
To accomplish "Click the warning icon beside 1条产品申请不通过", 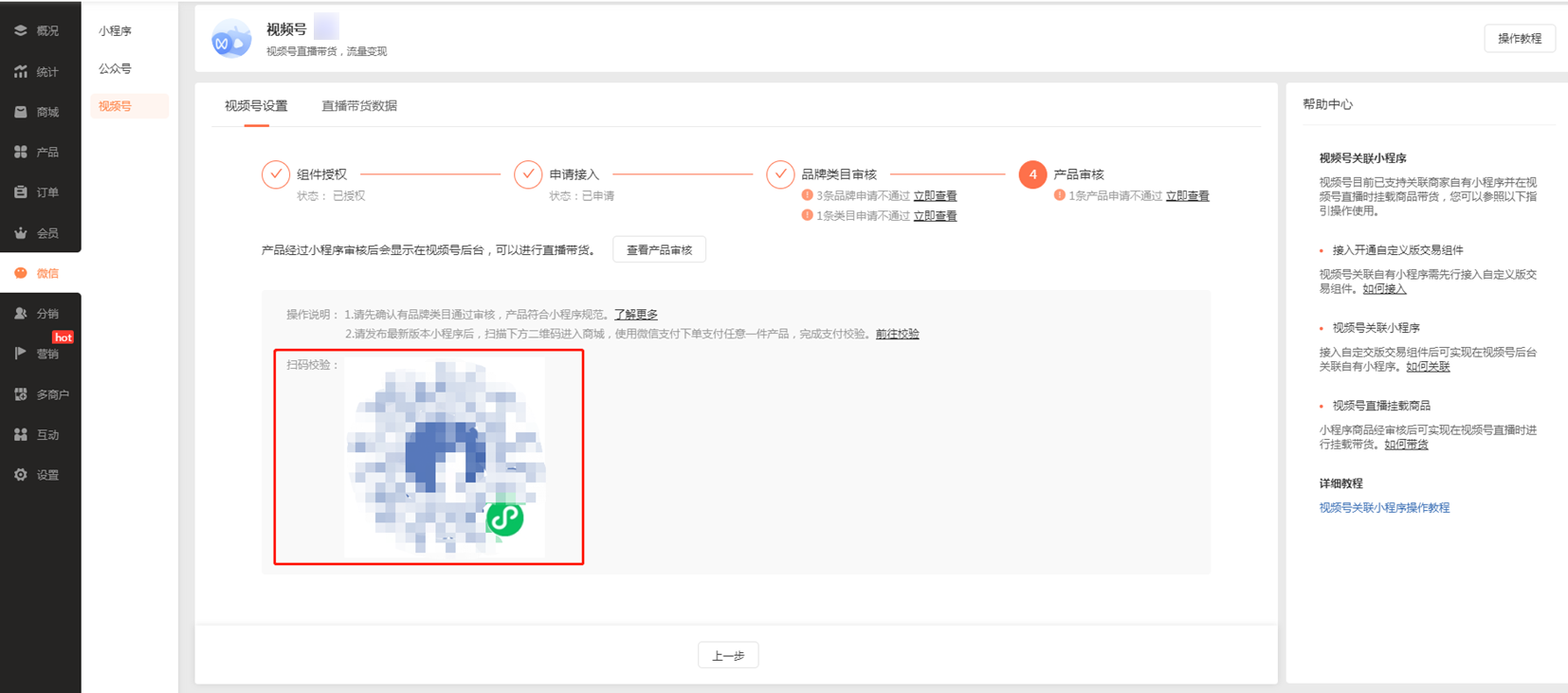I will click(x=1059, y=195).
